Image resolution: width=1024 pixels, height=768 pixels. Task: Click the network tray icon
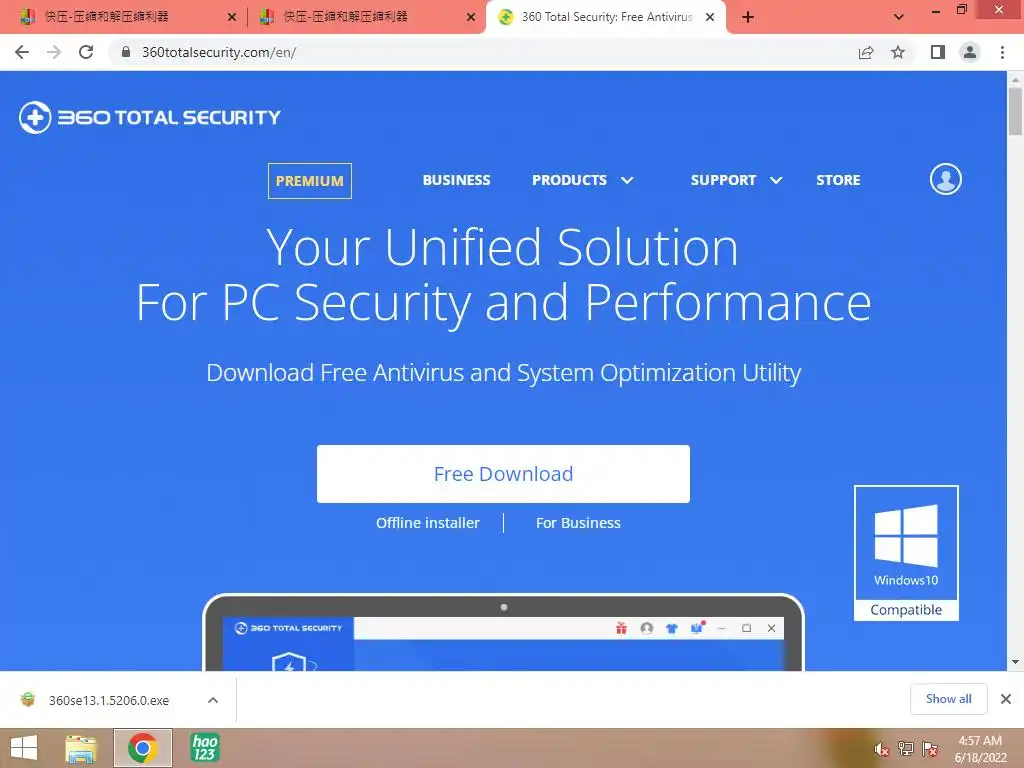pos(905,749)
